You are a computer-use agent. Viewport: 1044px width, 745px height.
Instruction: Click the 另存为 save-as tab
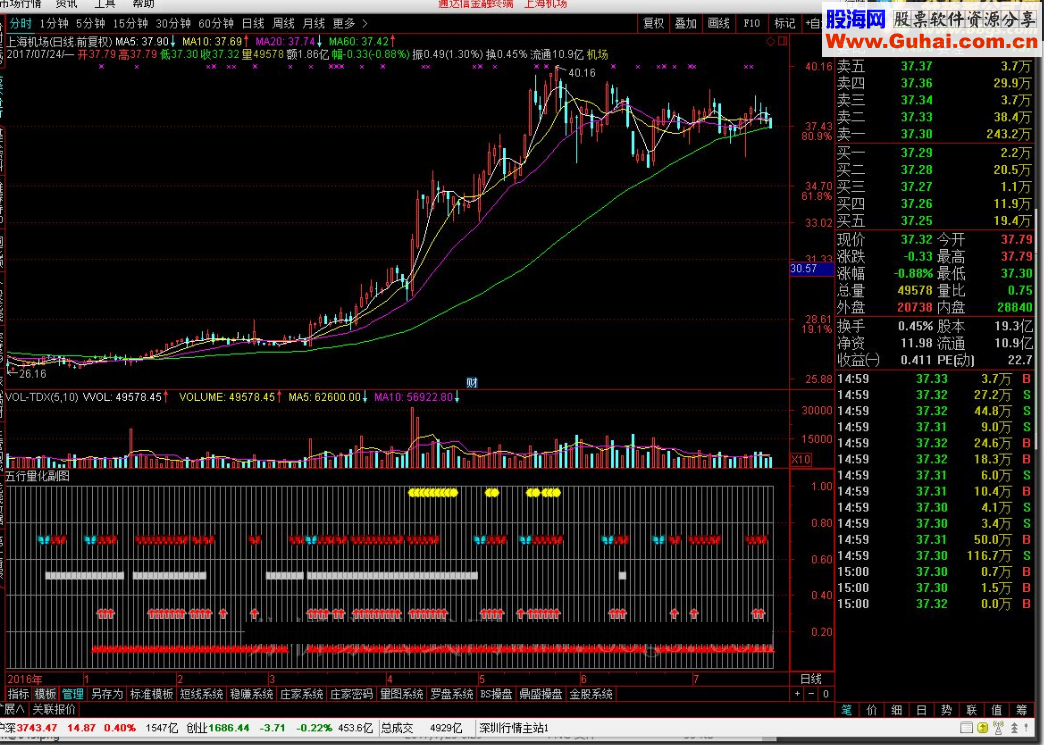[107, 694]
